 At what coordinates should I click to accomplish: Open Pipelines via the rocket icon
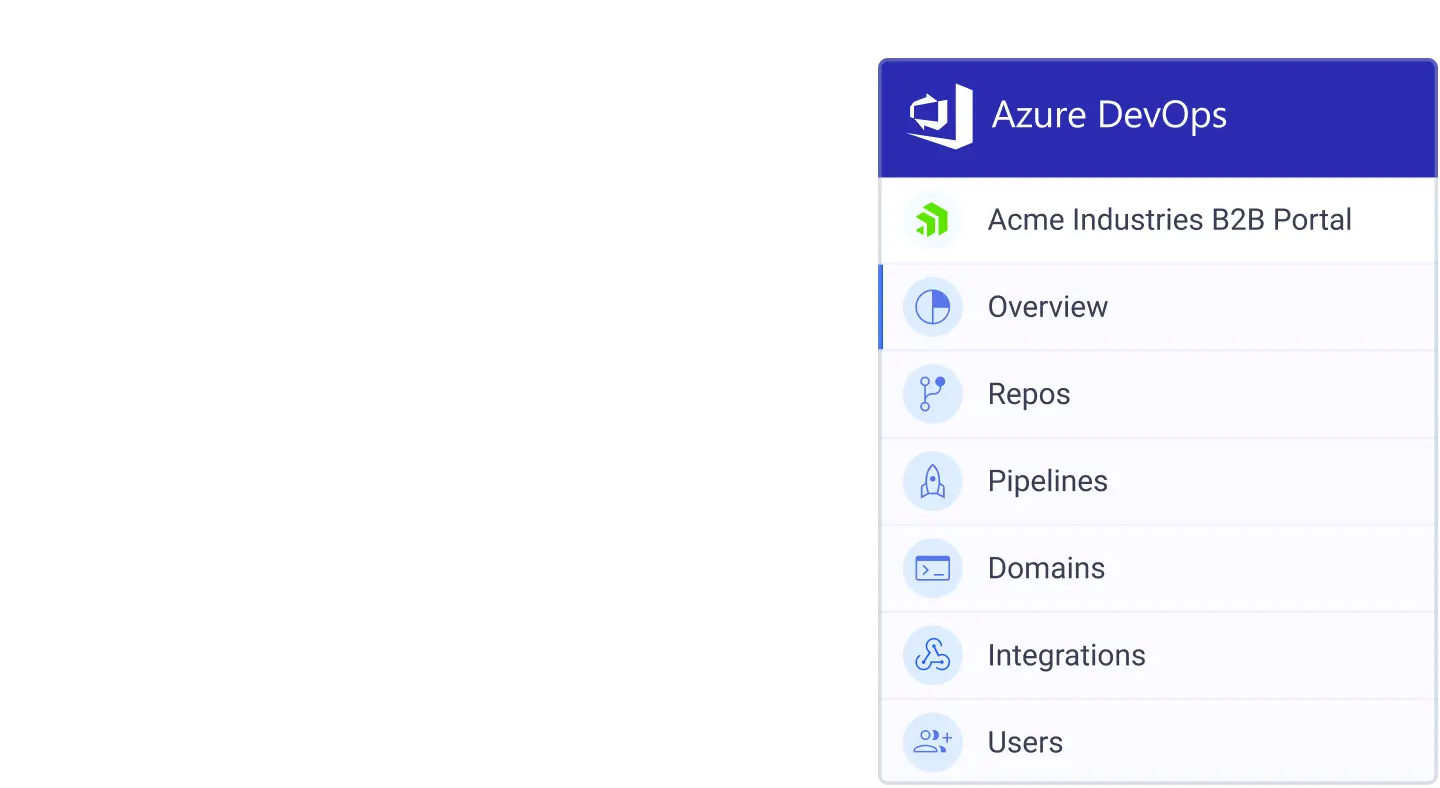click(x=932, y=481)
